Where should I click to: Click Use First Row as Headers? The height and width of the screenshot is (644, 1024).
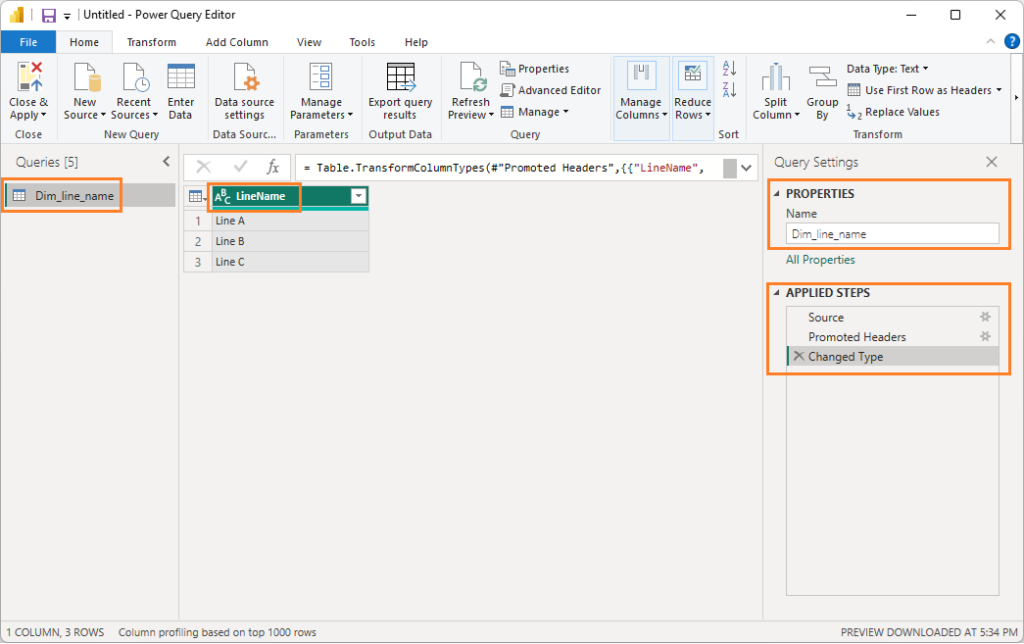(x=924, y=90)
